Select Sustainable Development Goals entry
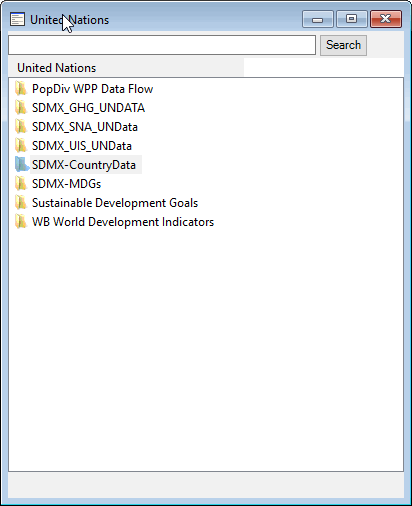This screenshot has height=506, width=412. (115, 203)
